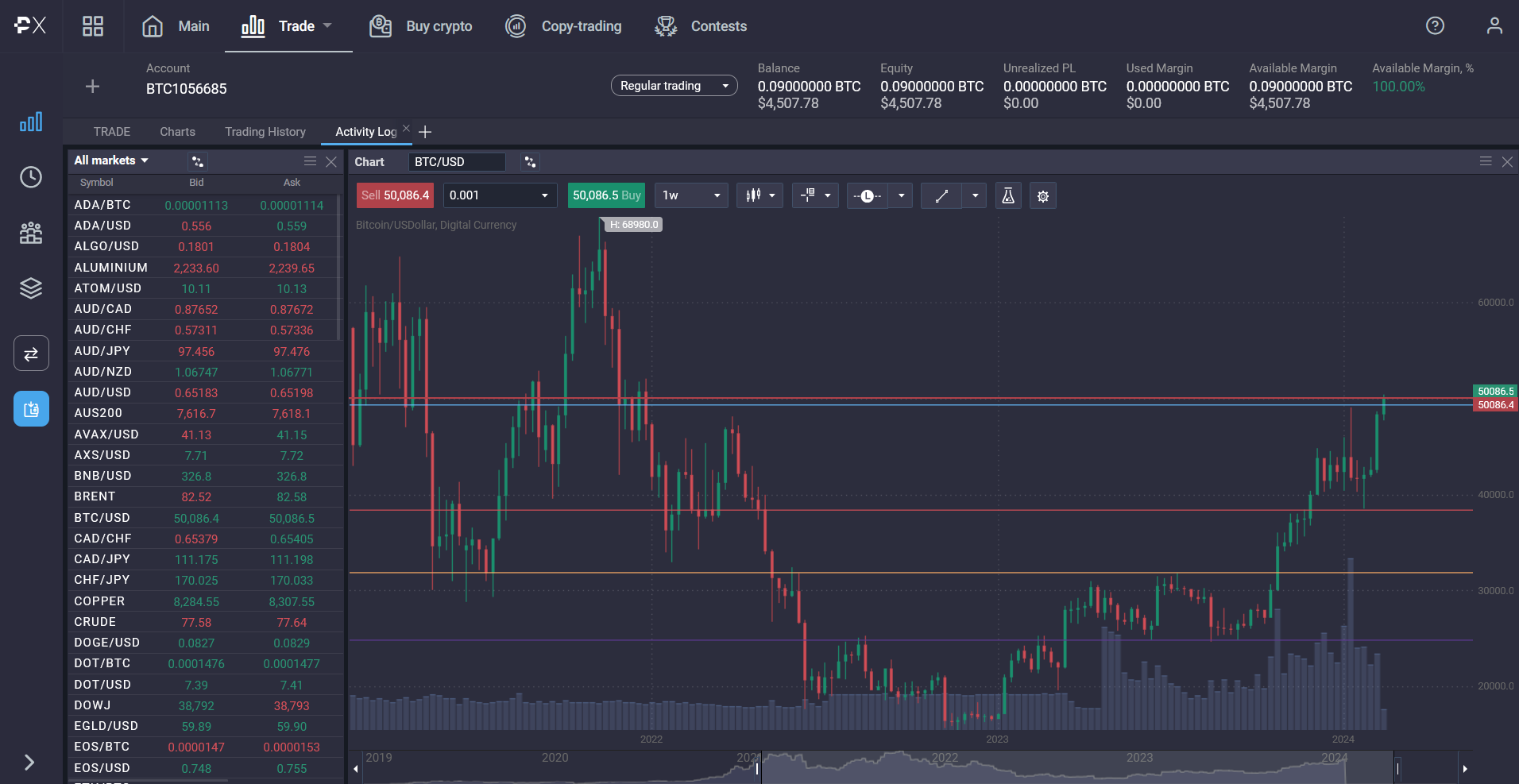The image size is (1519, 784).
Task: Open the indicators flask icon
Action: click(x=1008, y=195)
